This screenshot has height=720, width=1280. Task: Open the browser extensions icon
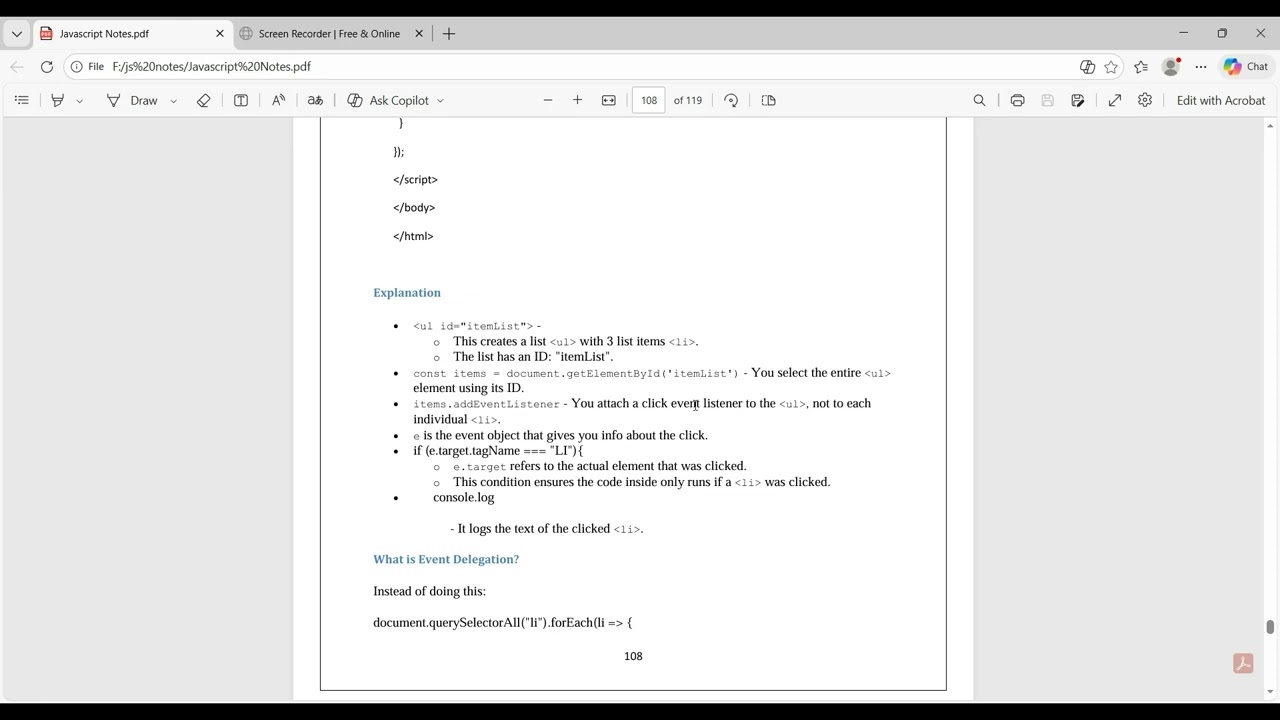click(1088, 67)
